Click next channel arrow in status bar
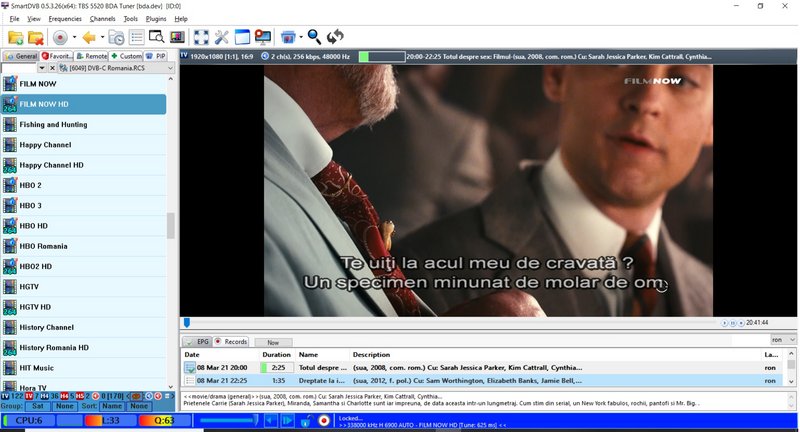Viewport: 800px width, 432px height. (x=288, y=421)
